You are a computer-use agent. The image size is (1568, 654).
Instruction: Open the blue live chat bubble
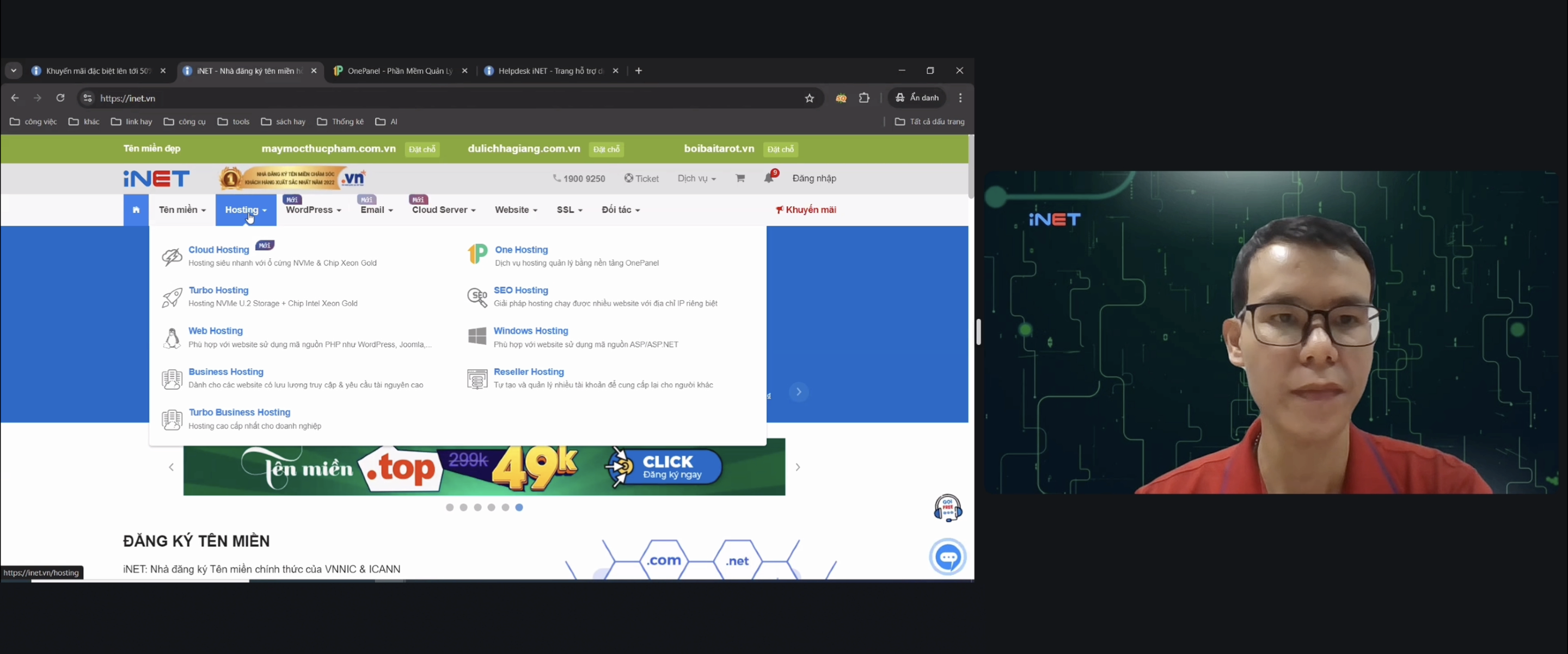(x=948, y=557)
